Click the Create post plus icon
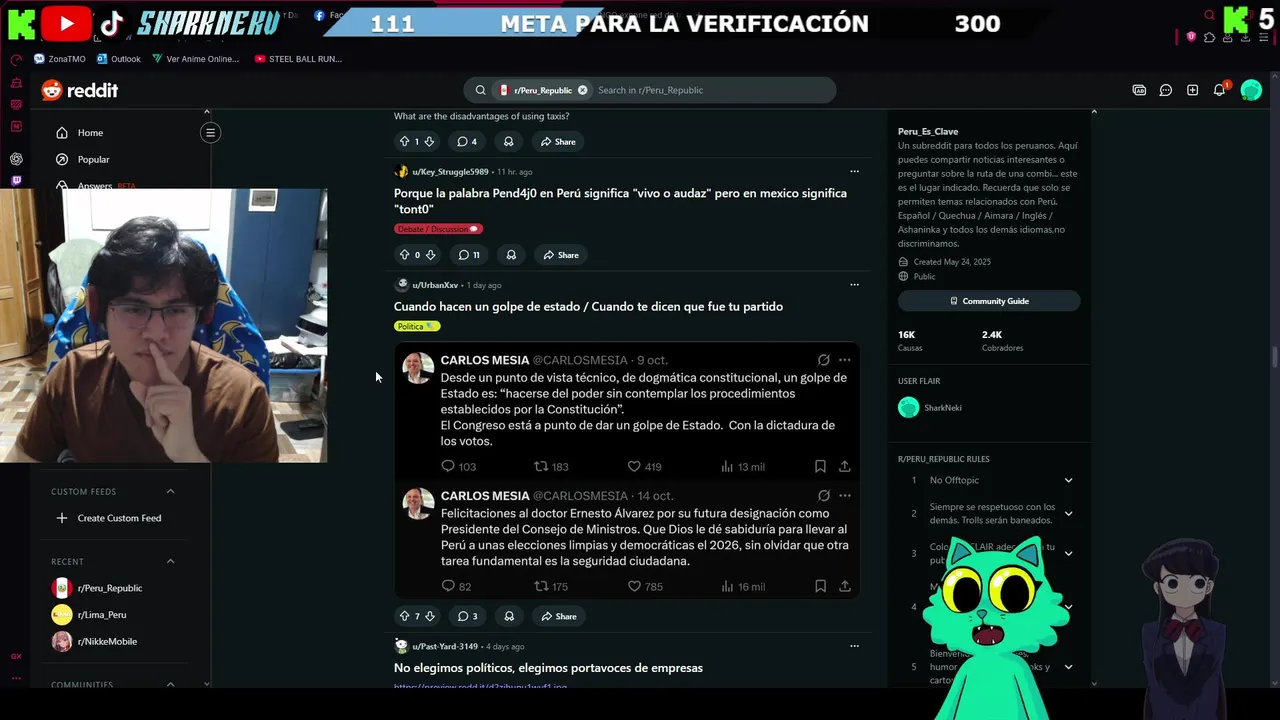Image resolution: width=1280 pixels, height=720 pixels. pos(1192,90)
